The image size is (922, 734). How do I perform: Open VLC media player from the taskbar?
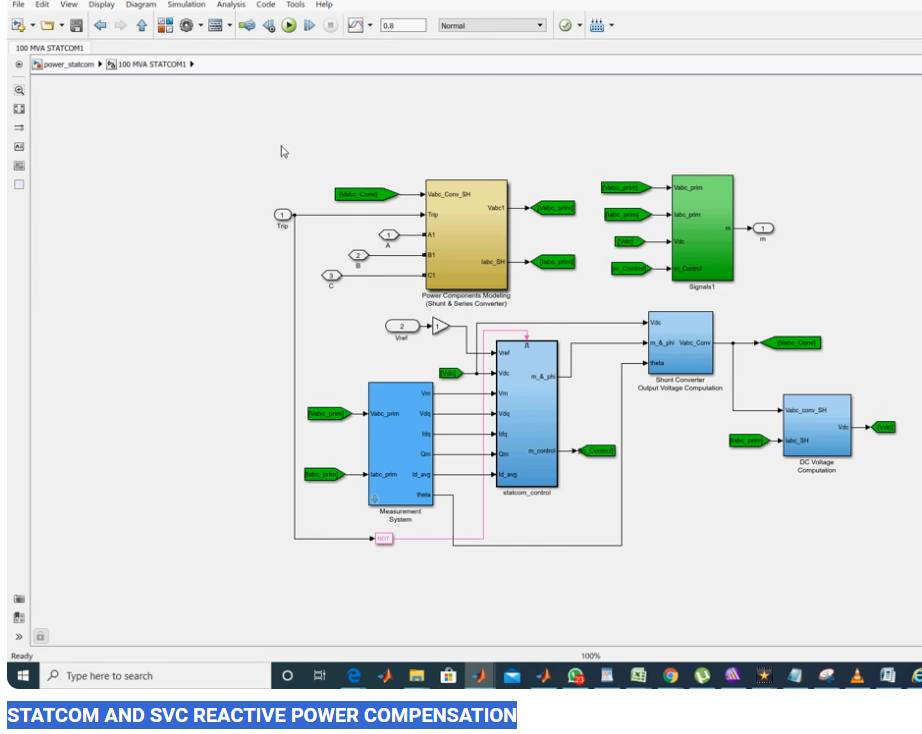(x=857, y=676)
